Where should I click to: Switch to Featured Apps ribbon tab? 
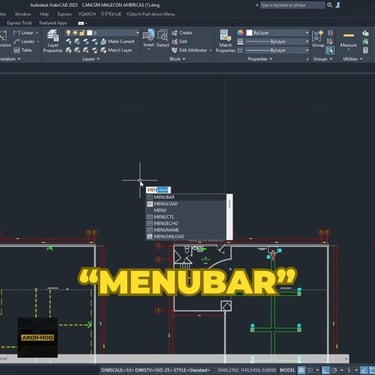click(x=53, y=23)
